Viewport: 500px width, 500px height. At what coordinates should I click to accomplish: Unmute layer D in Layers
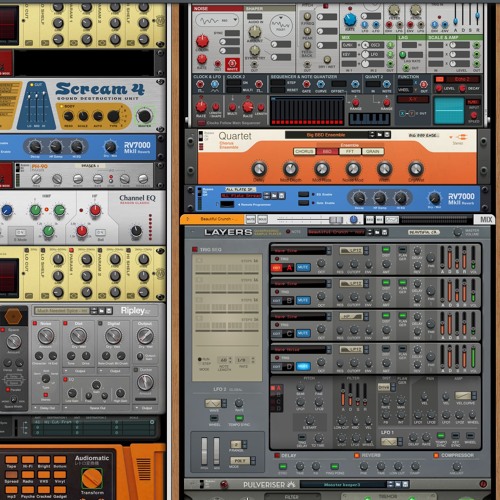click(303, 366)
